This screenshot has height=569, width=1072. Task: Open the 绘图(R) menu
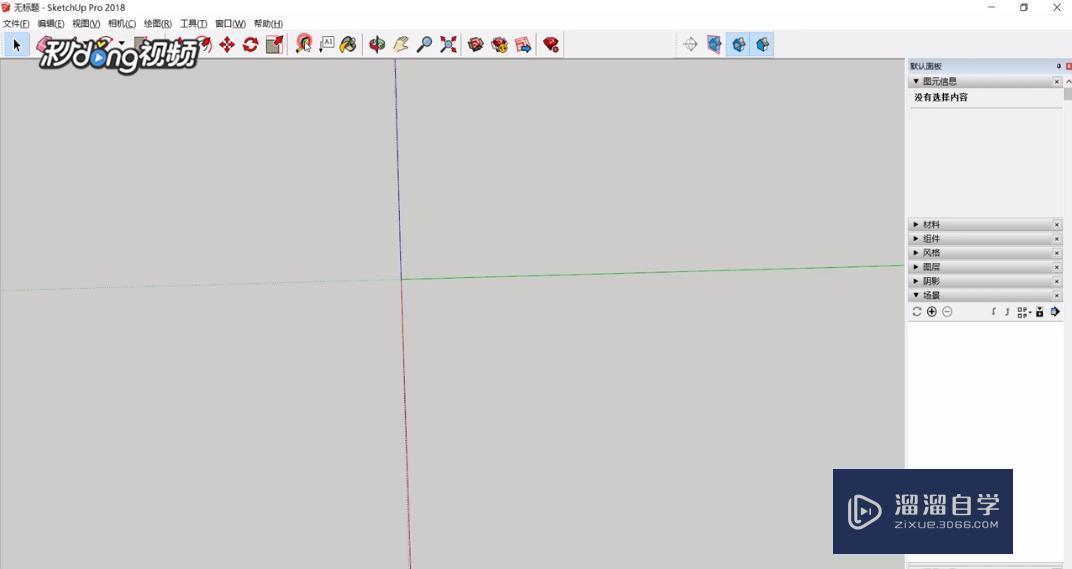[x=158, y=24]
